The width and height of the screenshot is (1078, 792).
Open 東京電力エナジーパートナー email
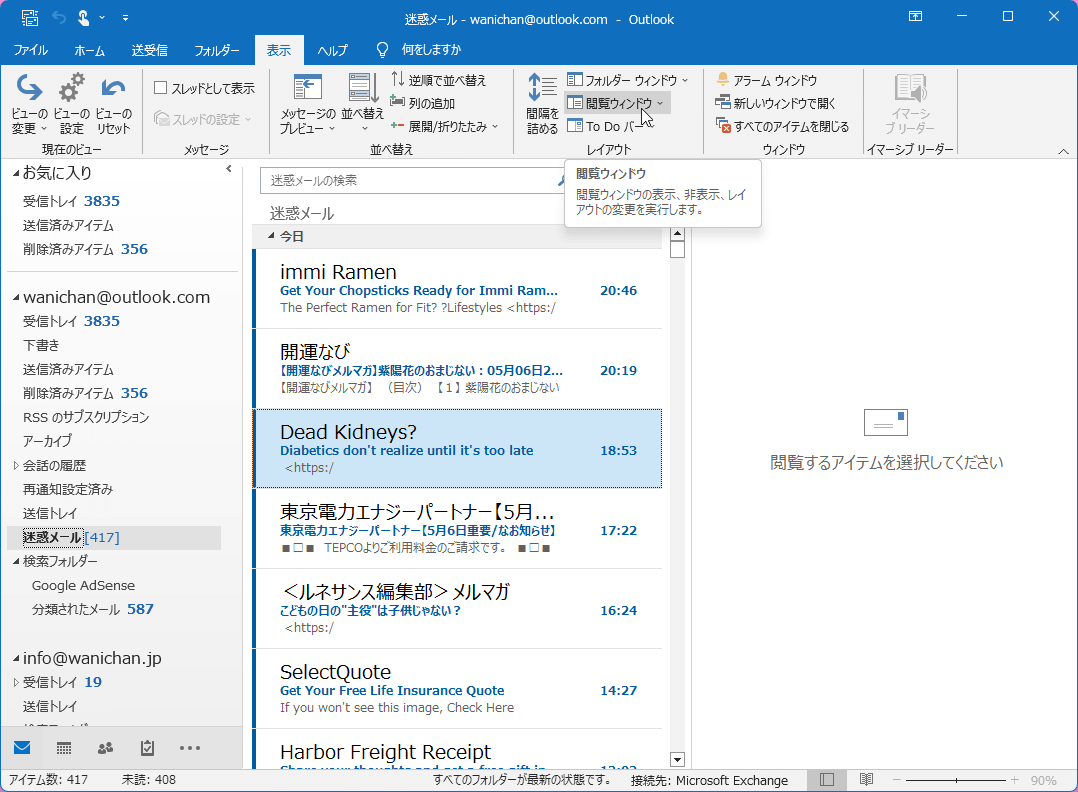(458, 529)
